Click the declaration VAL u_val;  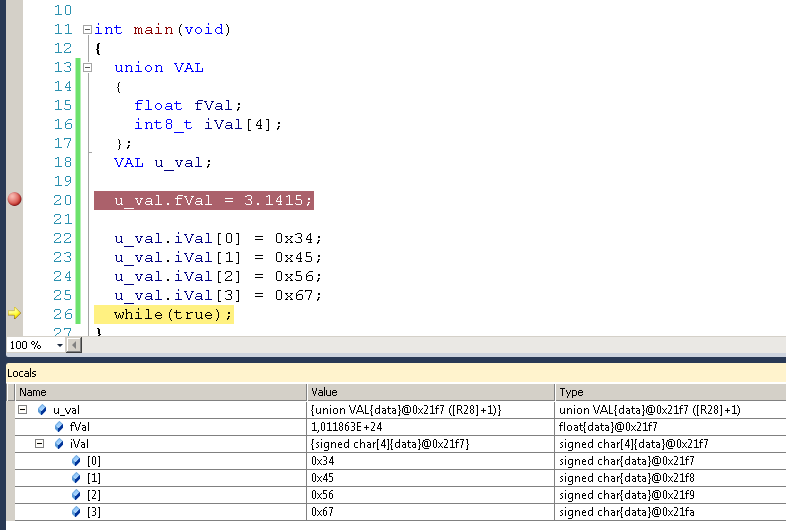pos(163,162)
